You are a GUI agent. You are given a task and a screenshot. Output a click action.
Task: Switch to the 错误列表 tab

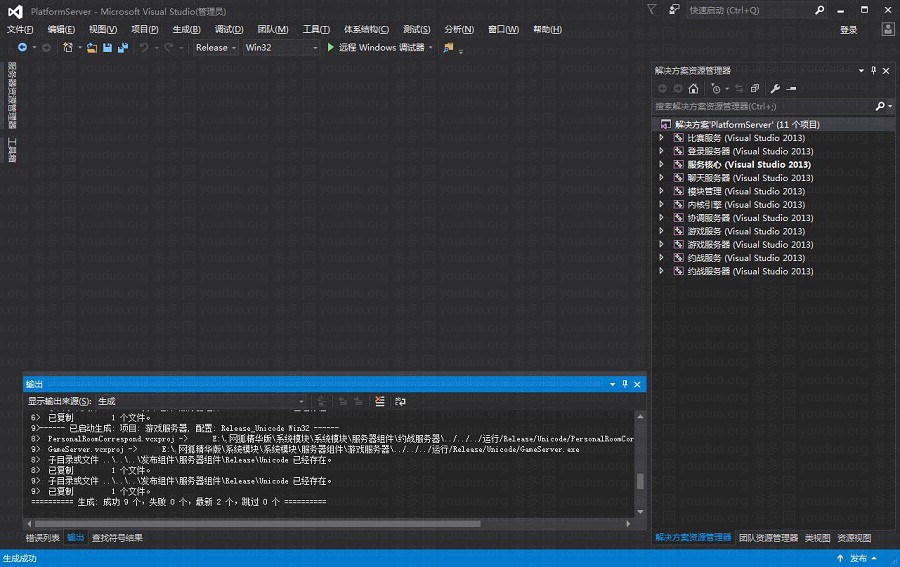tap(43, 538)
